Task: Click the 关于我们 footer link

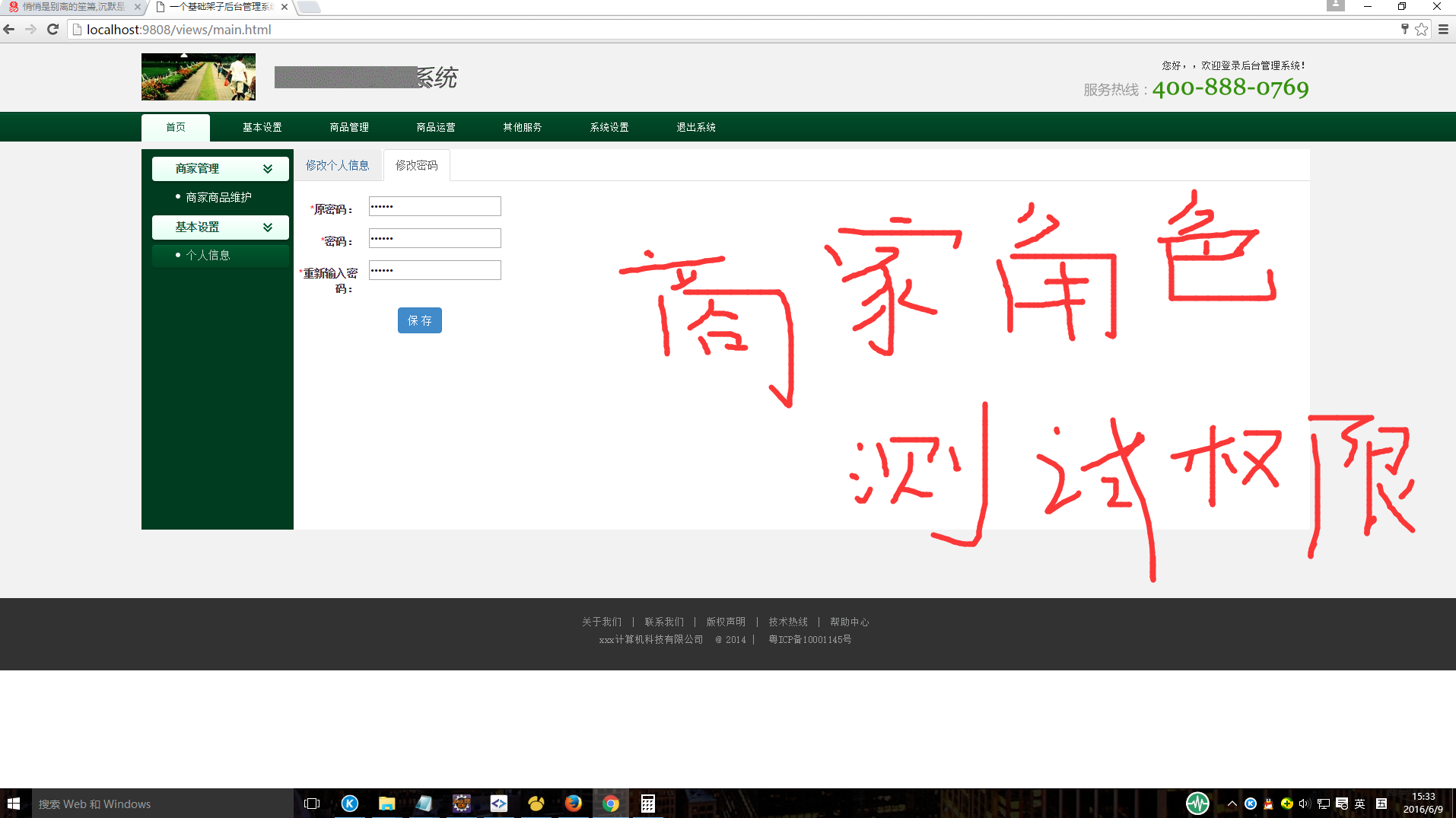Action: point(602,622)
